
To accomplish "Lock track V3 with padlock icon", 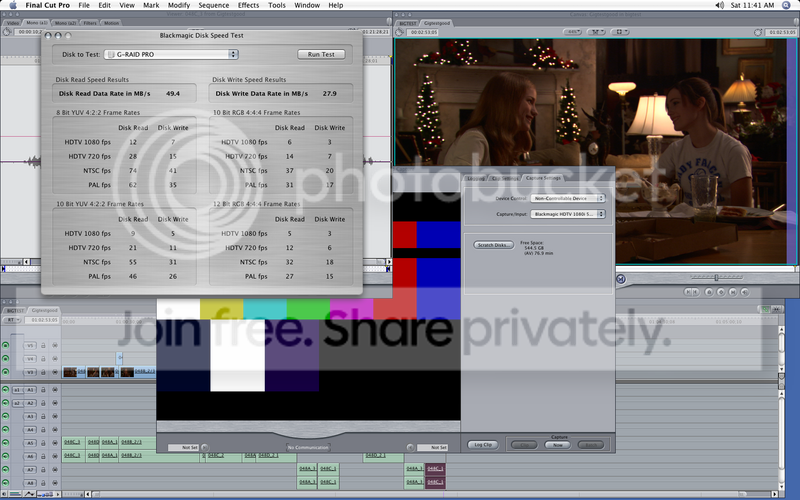I will coord(43,372).
